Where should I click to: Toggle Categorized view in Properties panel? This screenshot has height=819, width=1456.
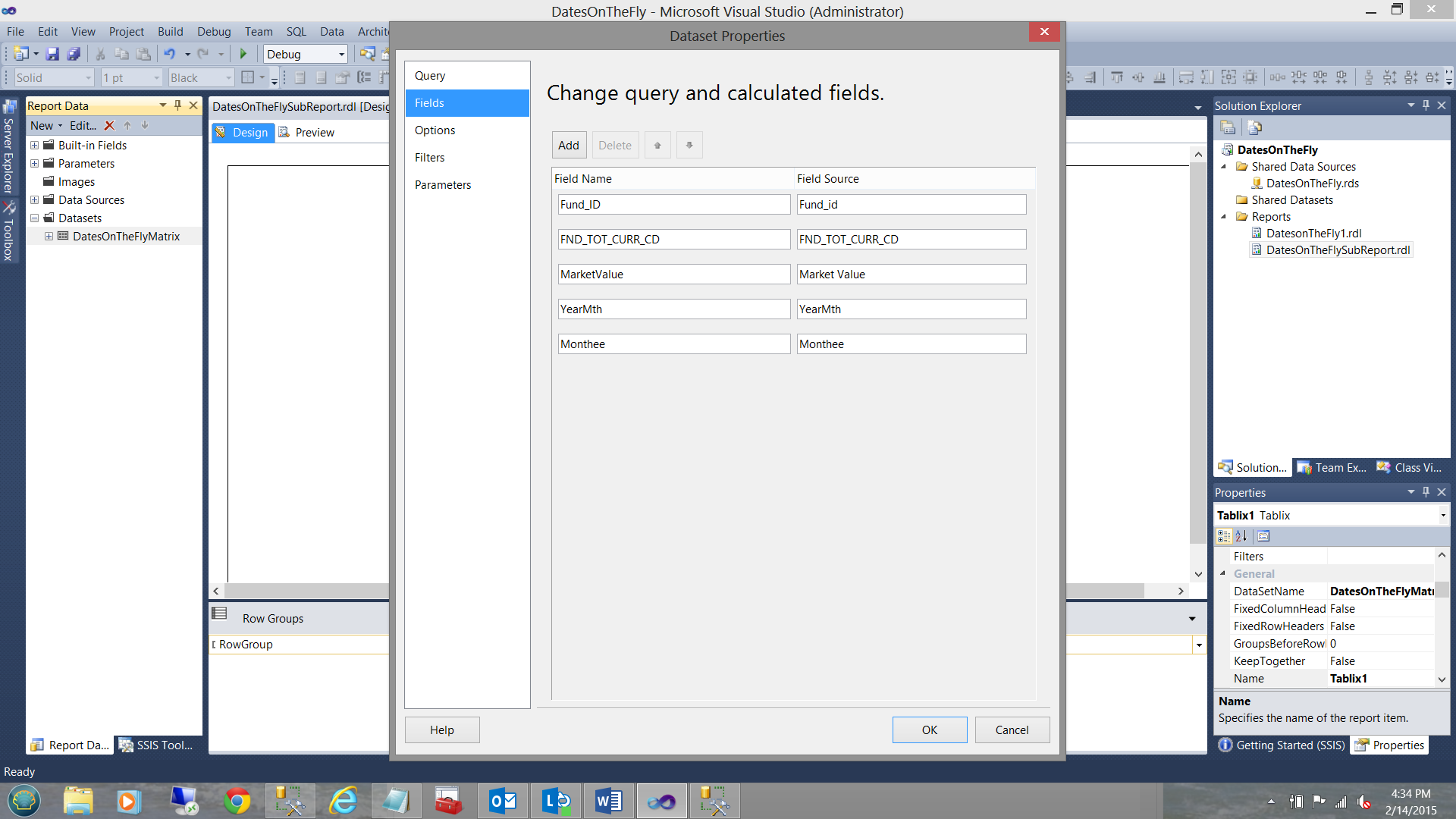coord(1223,536)
